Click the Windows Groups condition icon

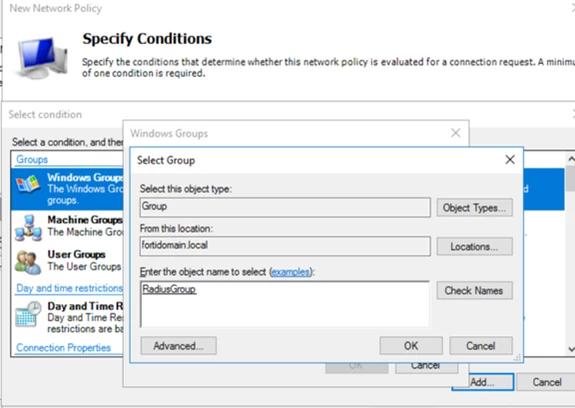[28, 184]
